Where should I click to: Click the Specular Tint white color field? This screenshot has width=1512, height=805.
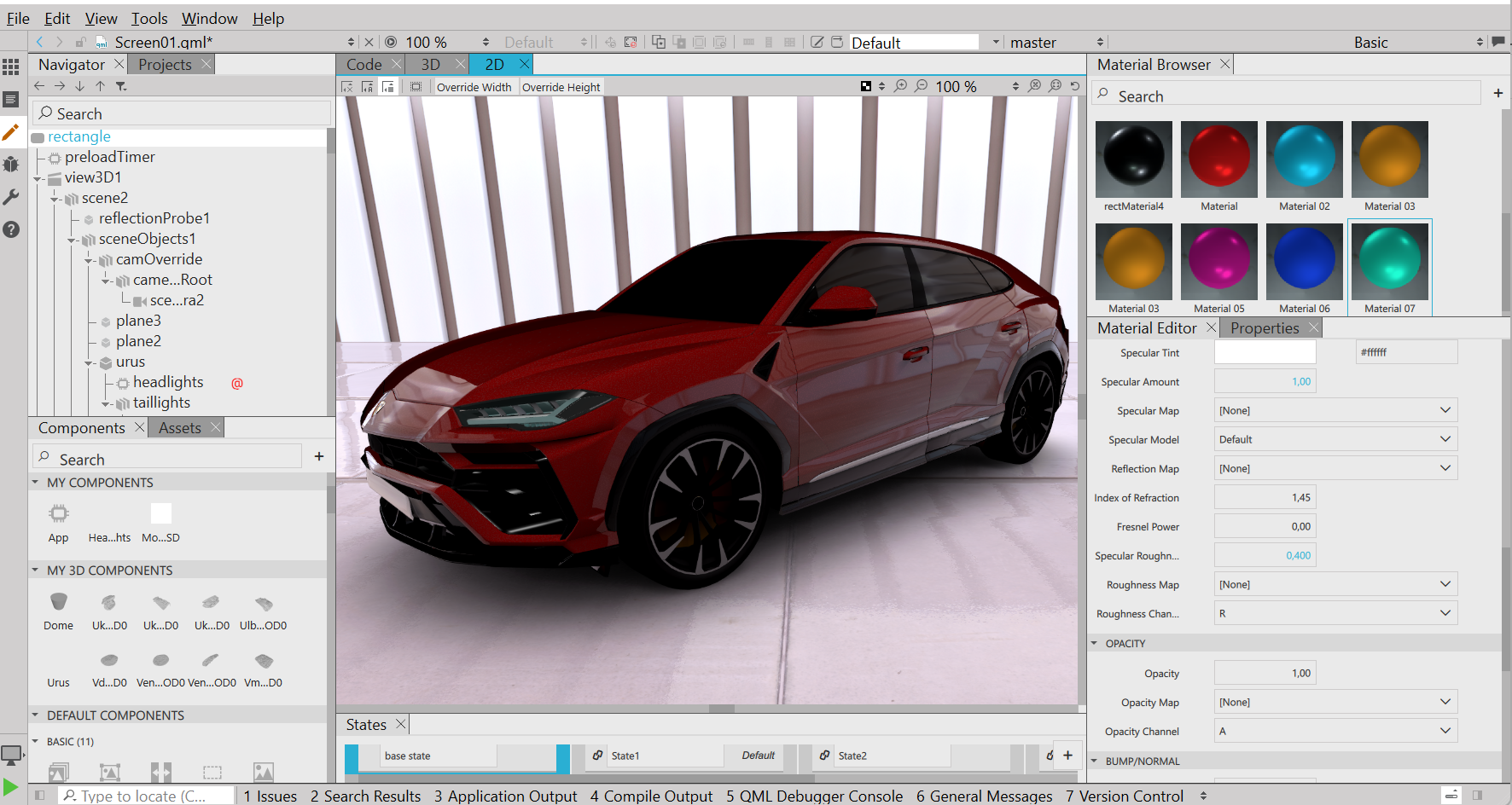tap(1265, 351)
